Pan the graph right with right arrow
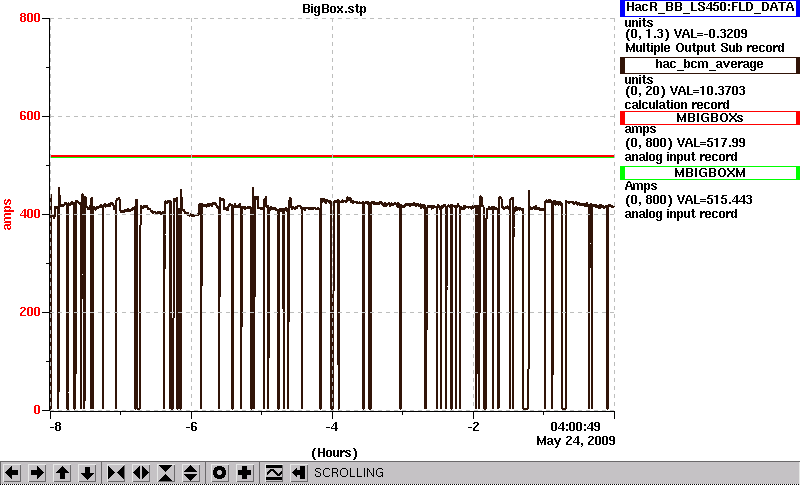 coord(37,473)
